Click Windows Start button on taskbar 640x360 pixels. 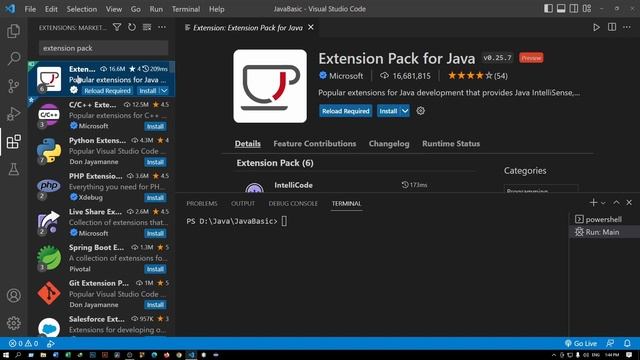(x=6, y=355)
